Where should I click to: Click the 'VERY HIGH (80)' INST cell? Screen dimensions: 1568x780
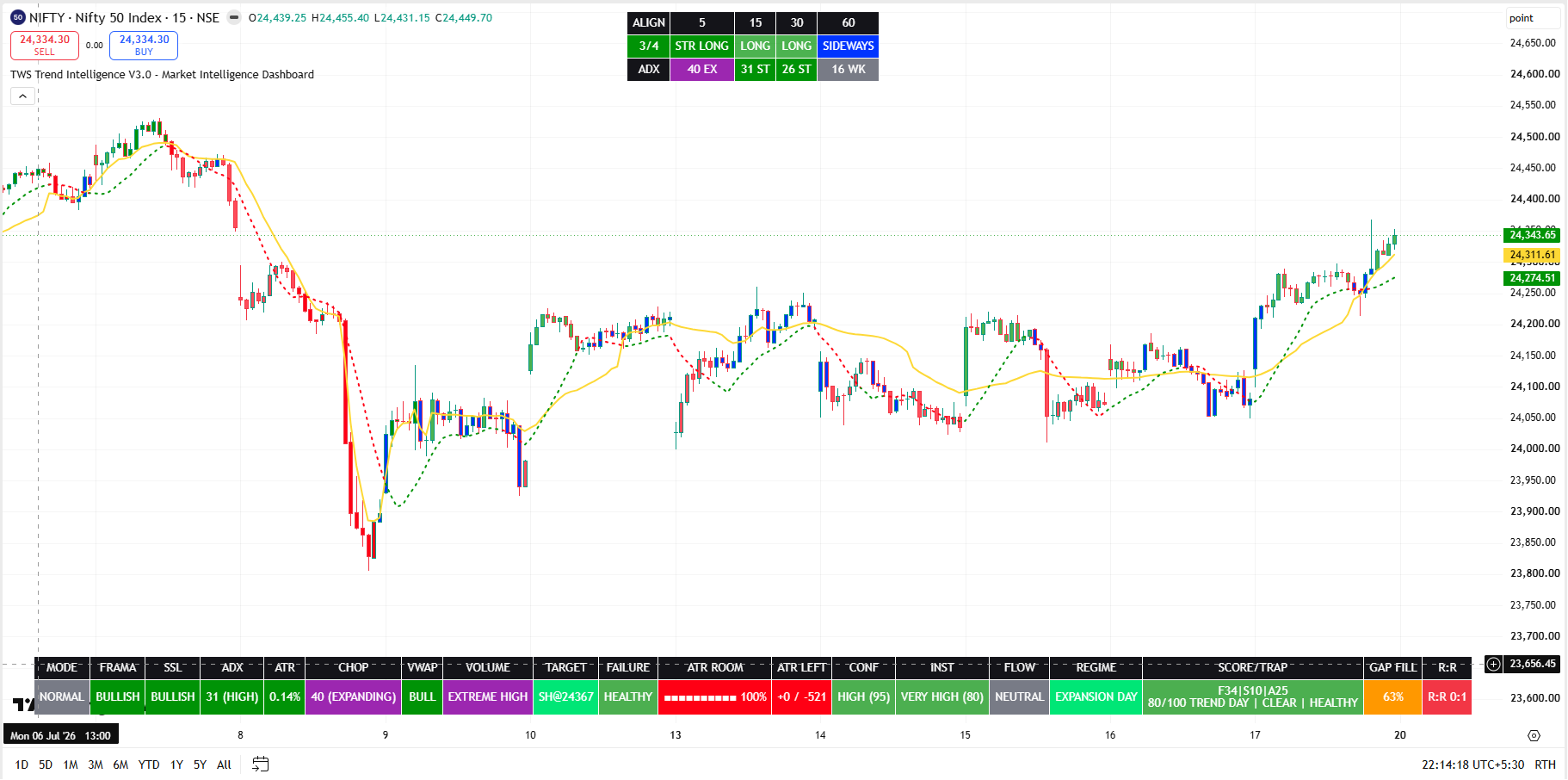(942, 696)
